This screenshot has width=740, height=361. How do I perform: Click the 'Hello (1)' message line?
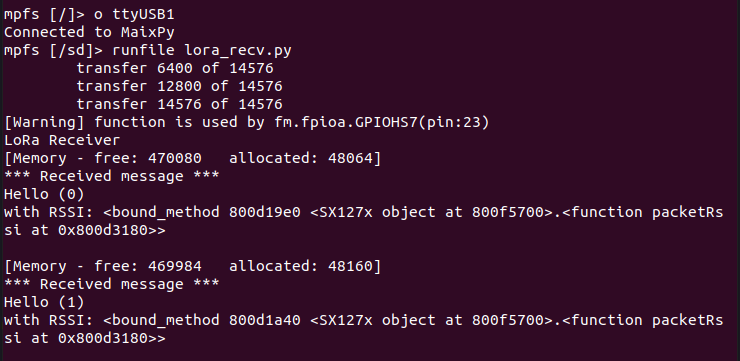(44, 302)
